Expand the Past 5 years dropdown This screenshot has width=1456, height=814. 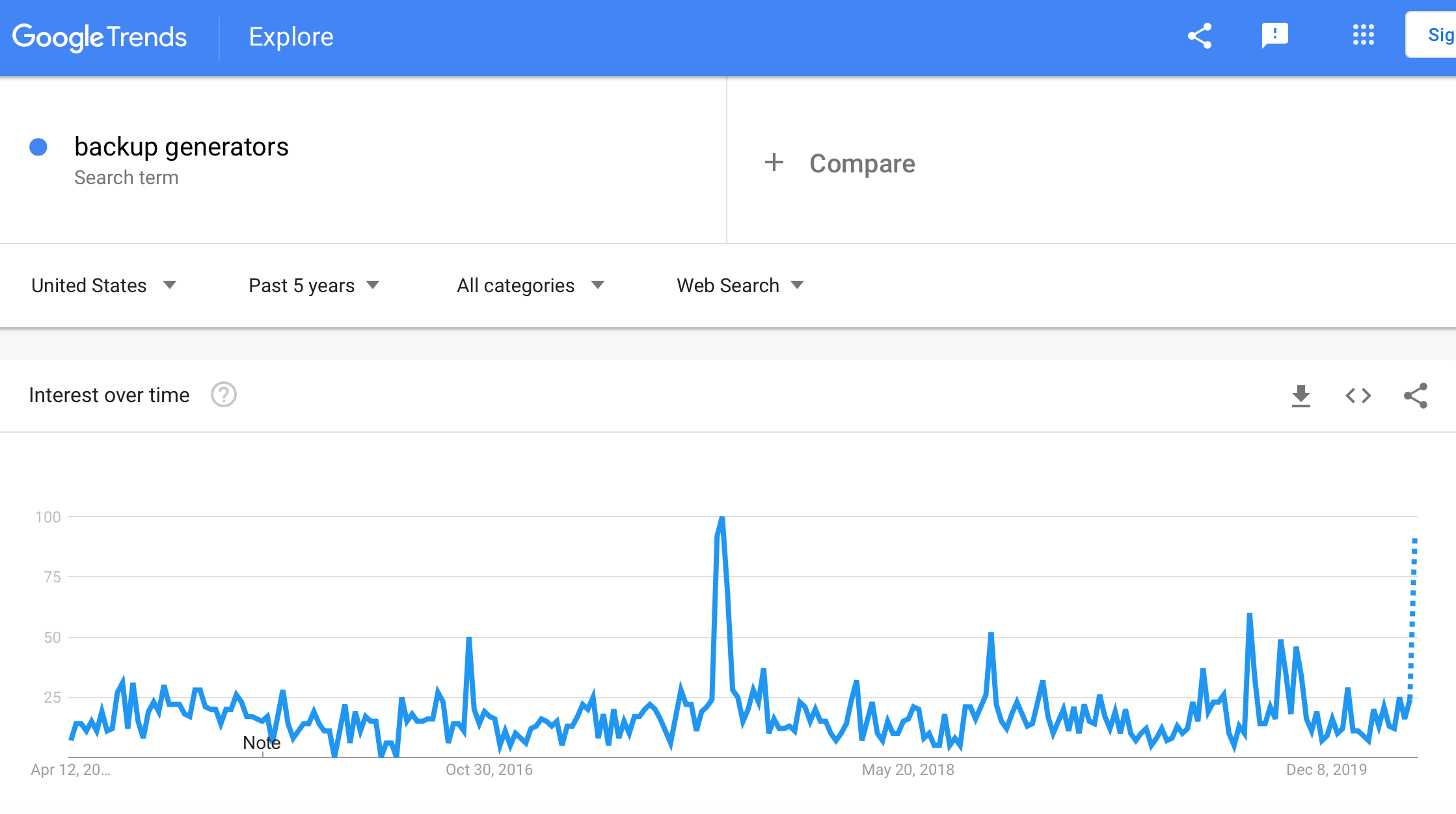[x=314, y=286]
